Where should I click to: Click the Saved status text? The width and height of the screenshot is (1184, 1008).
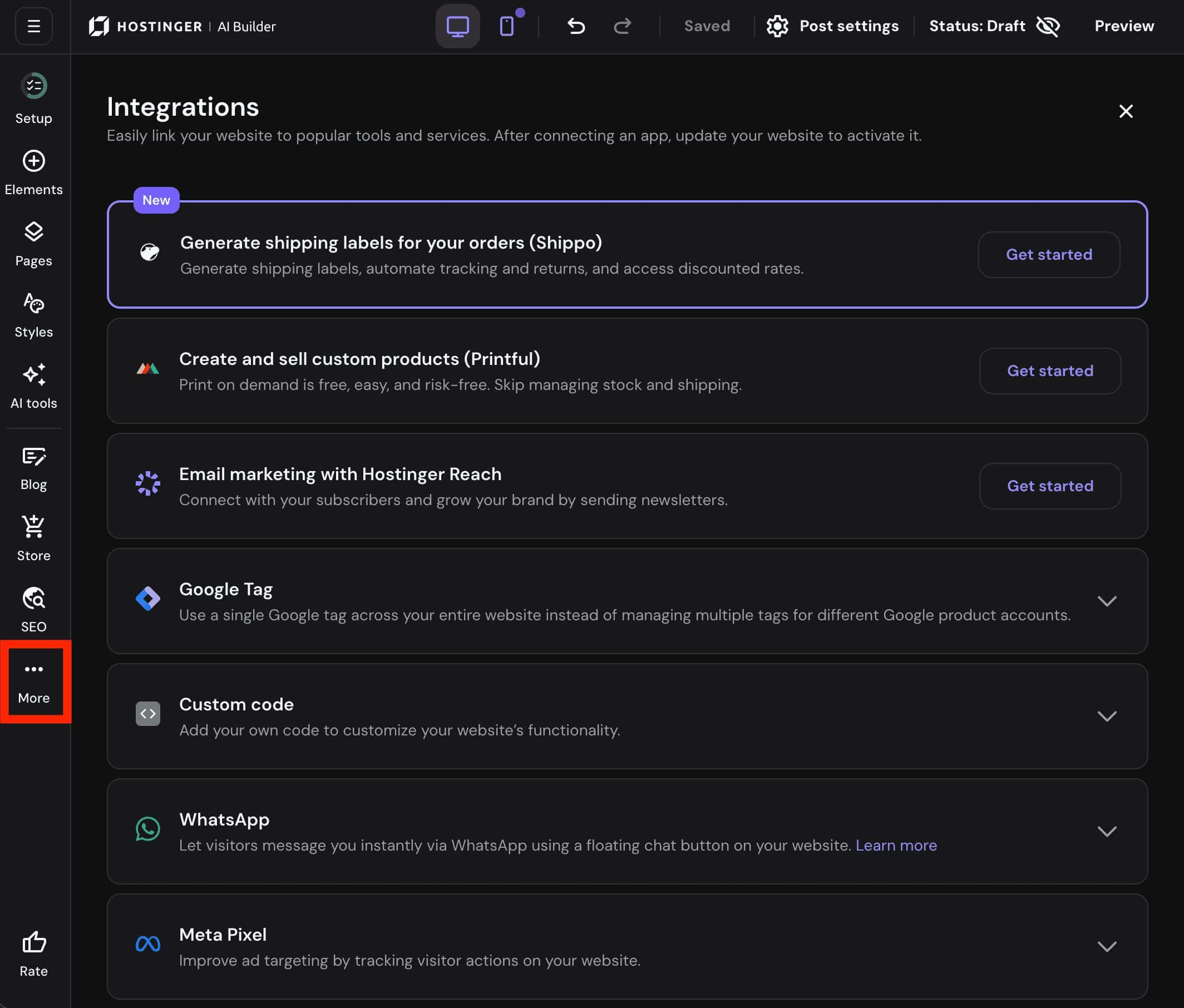point(707,26)
